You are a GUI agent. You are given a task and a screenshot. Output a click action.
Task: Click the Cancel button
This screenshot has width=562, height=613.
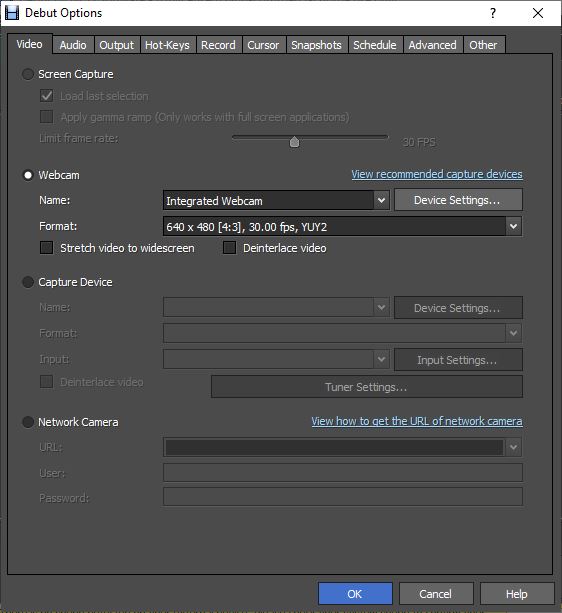(x=436, y=594)
